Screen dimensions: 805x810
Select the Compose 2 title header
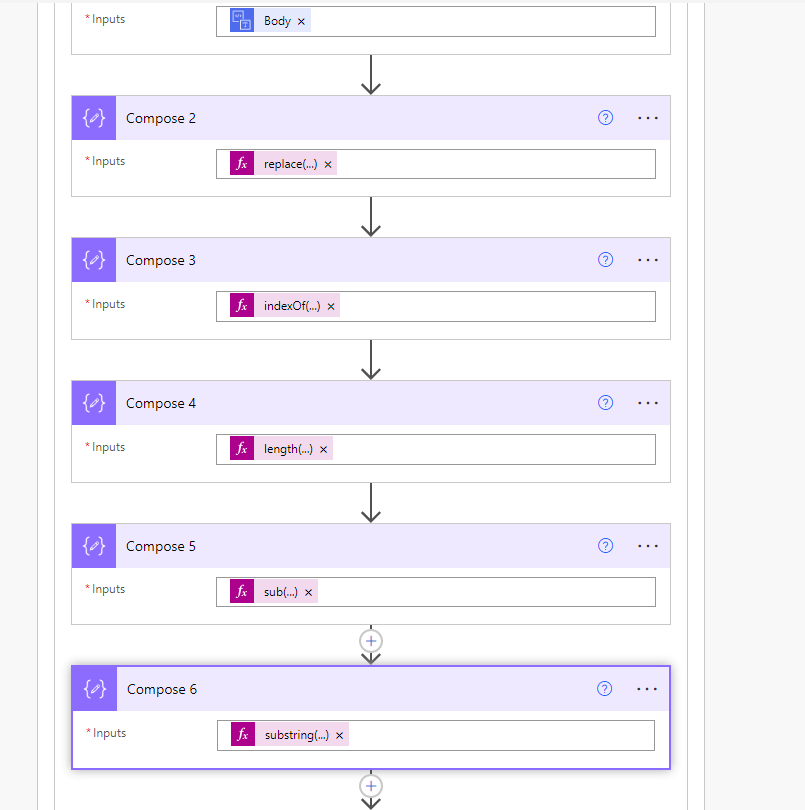click(160, 117)
